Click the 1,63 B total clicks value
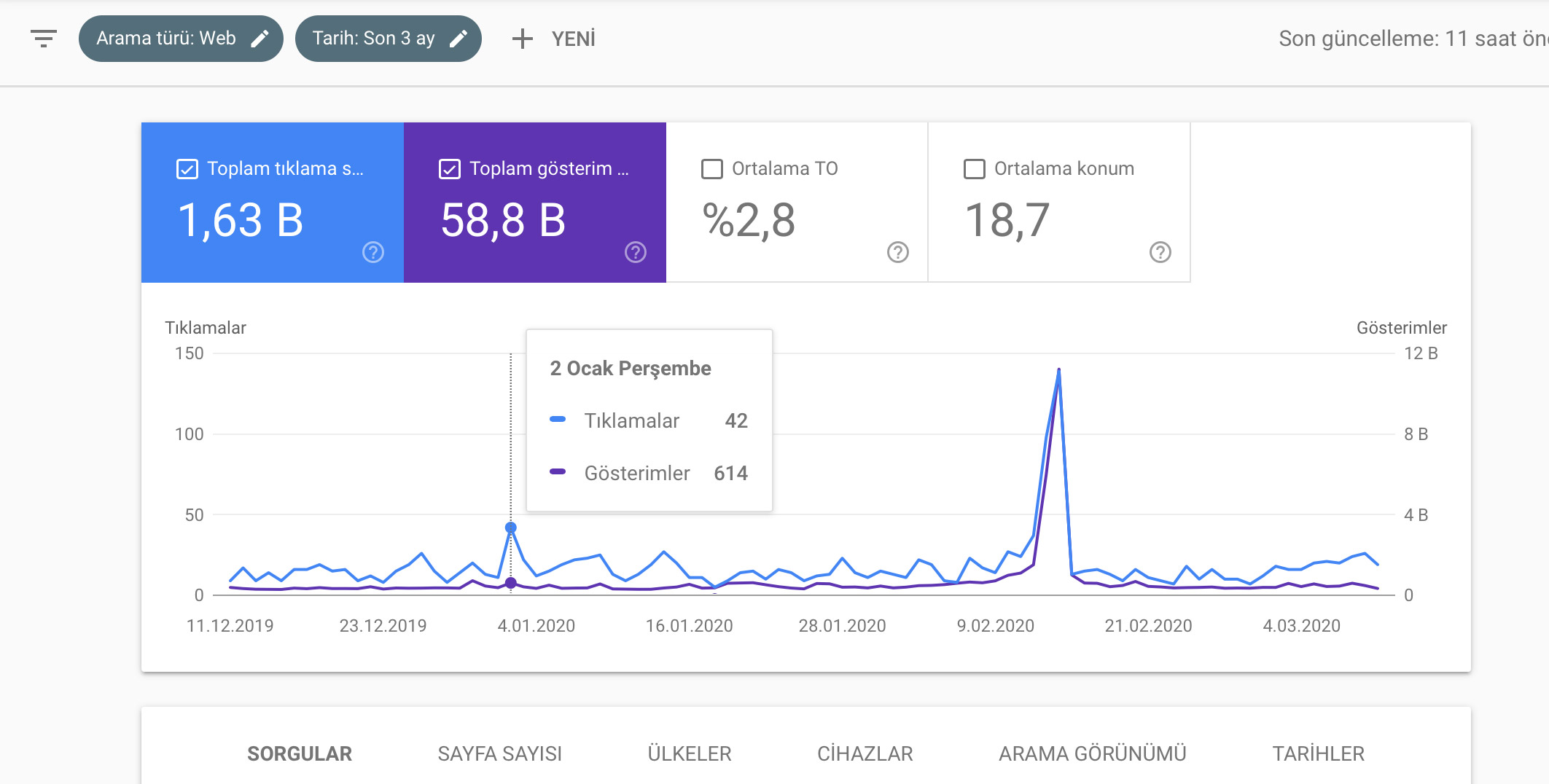 [241, 220]
